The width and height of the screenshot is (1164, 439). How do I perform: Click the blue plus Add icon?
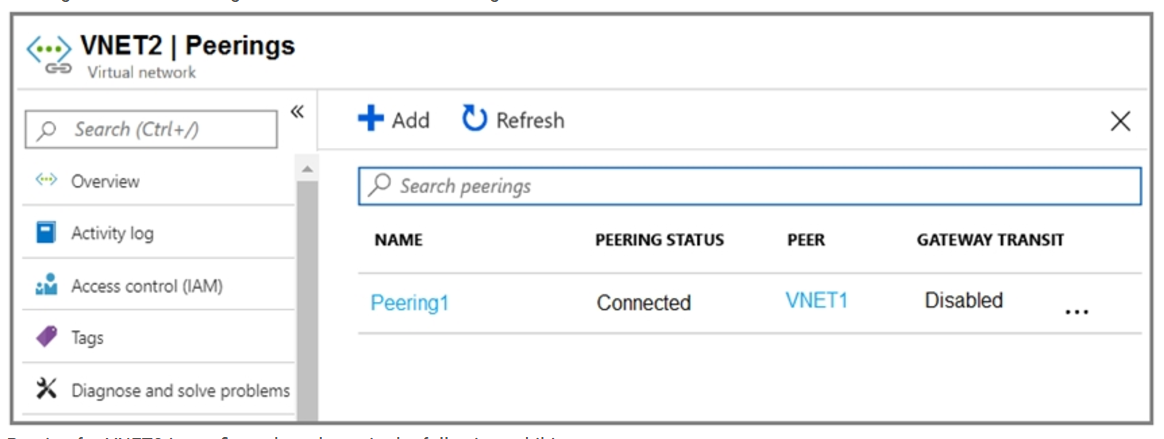370,119
